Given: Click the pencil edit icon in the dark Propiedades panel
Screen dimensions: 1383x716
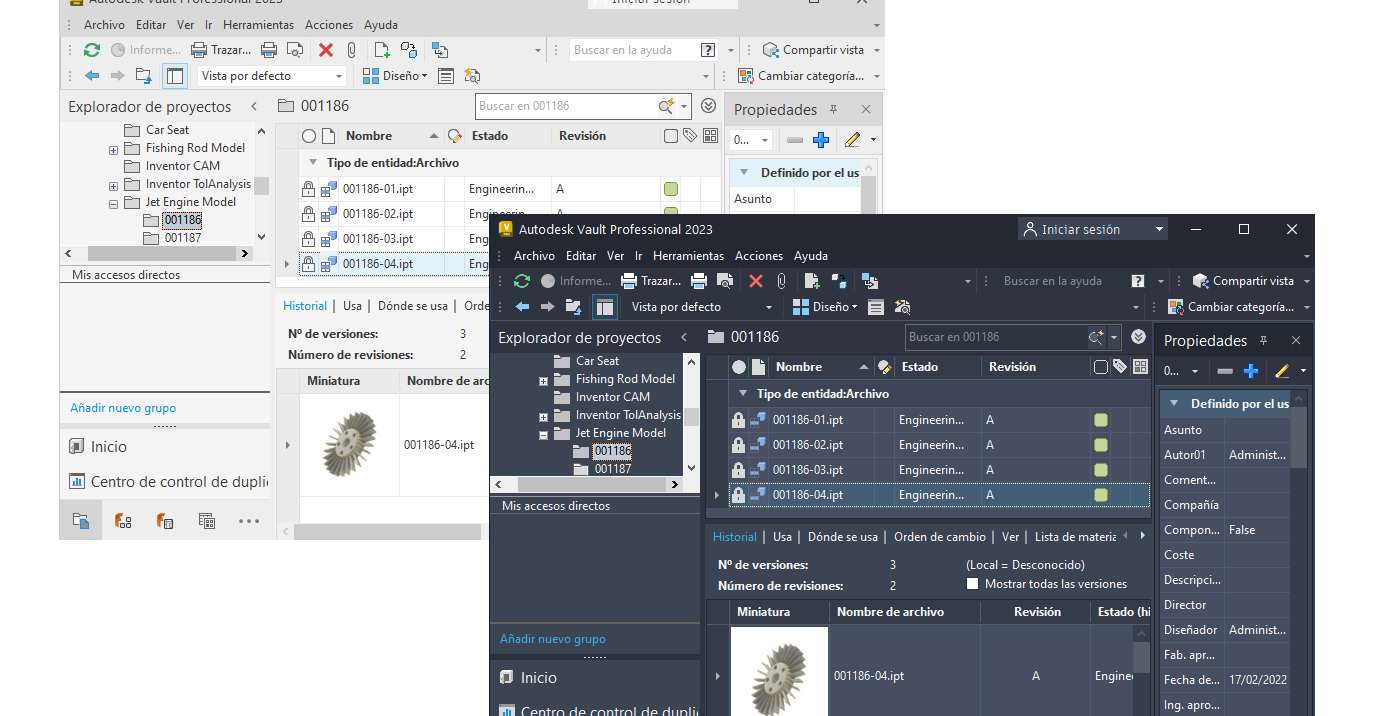Looking at the screenshot, I should point(1282,371).
